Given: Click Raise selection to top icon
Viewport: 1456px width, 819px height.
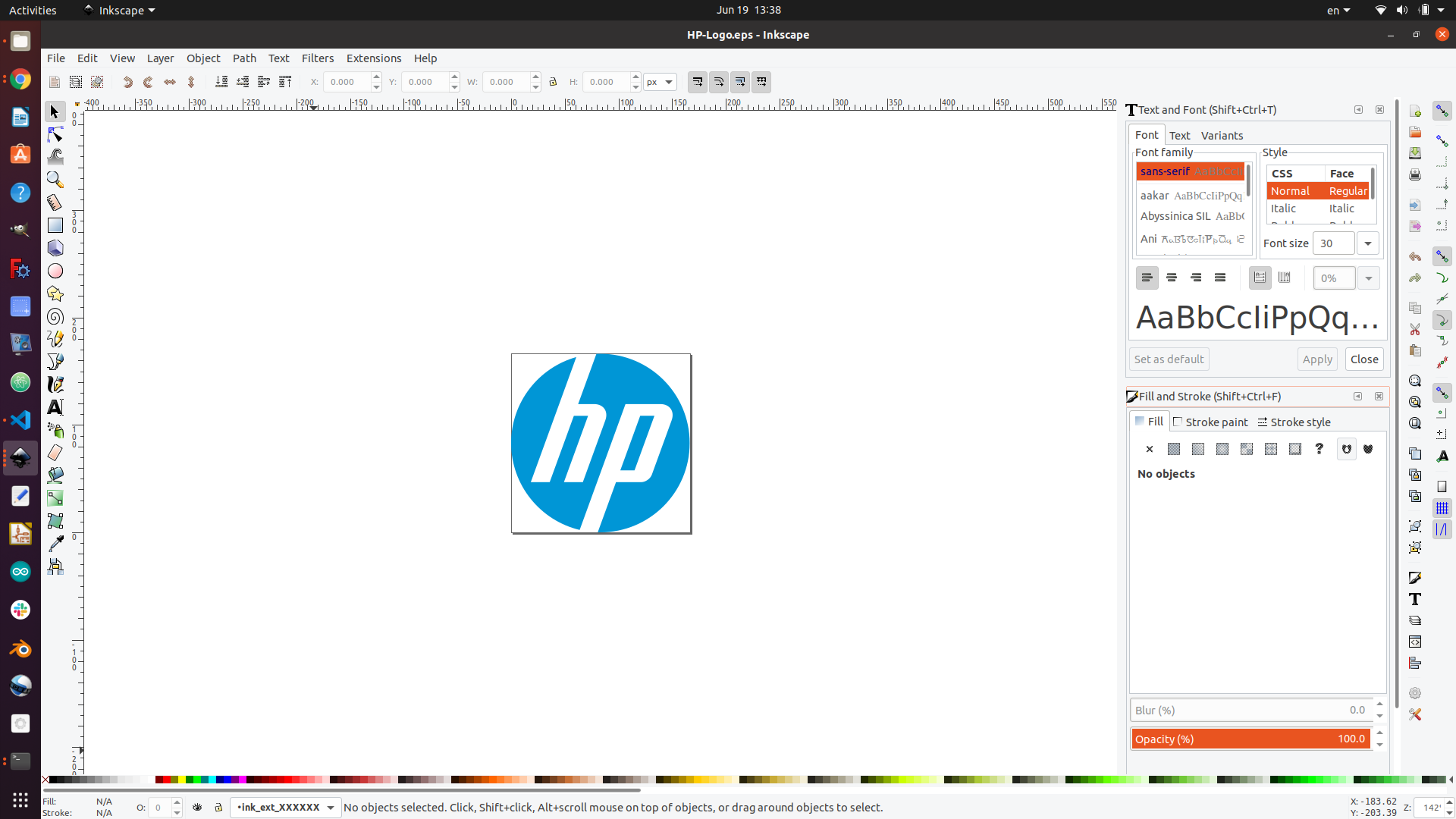Looking at the screenshot, I should point(285,82).
